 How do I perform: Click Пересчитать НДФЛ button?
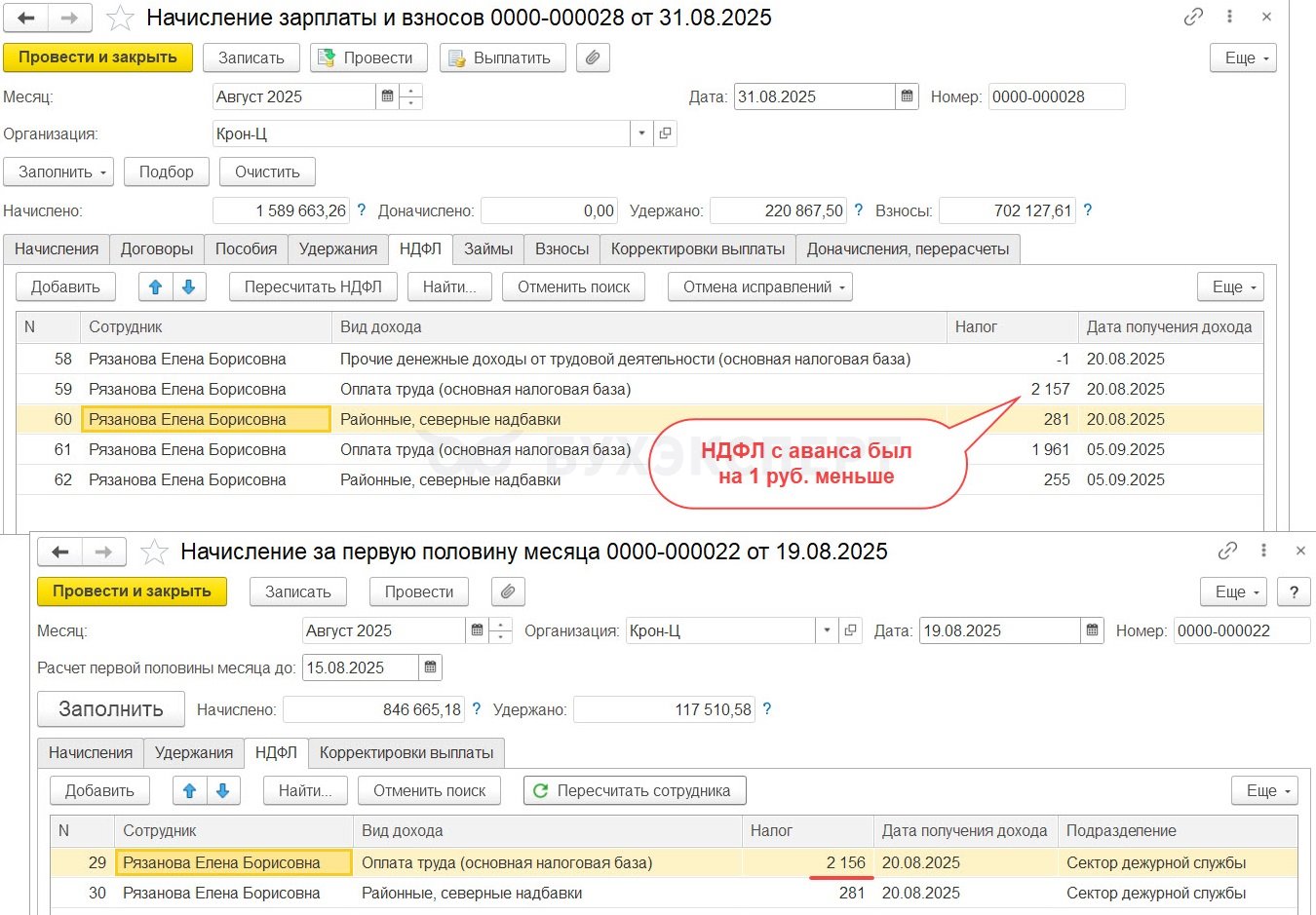click(313, 286)
